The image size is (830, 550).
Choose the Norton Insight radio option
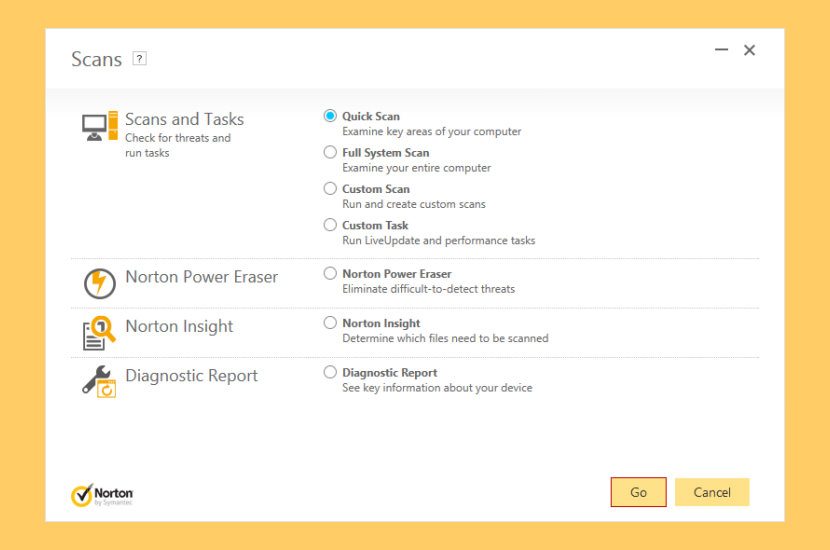point(330,323)
